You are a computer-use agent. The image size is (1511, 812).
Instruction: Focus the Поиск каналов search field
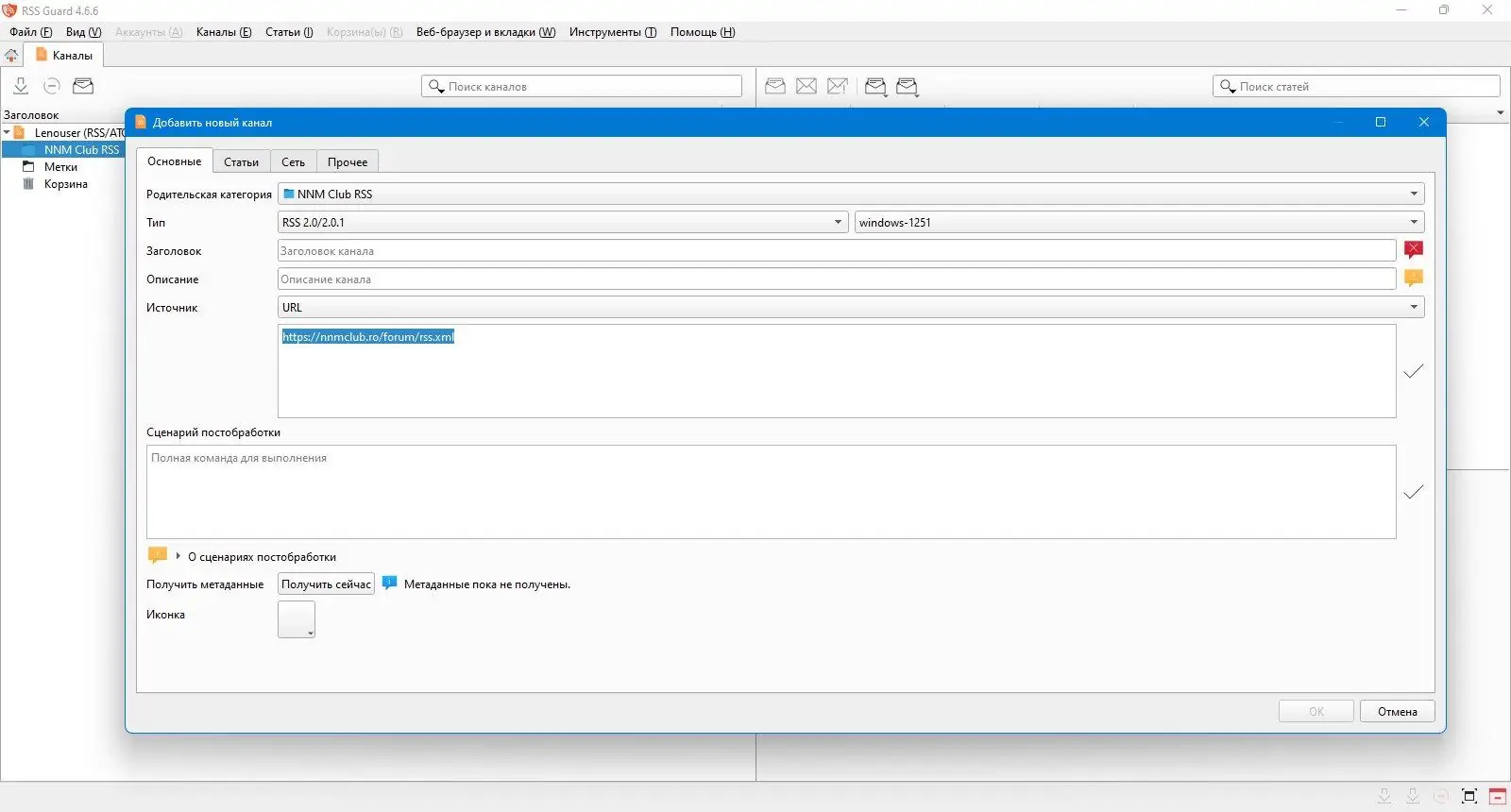point(582,87)
